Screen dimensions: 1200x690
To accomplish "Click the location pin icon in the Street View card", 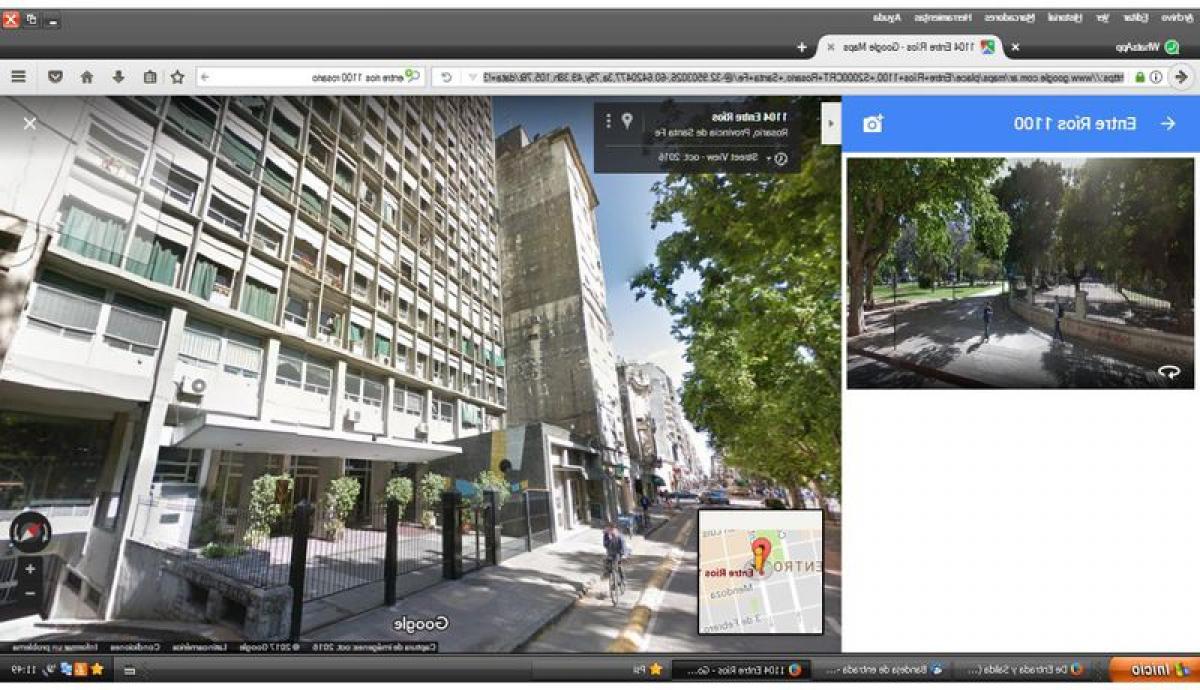I will pos(627,121).
